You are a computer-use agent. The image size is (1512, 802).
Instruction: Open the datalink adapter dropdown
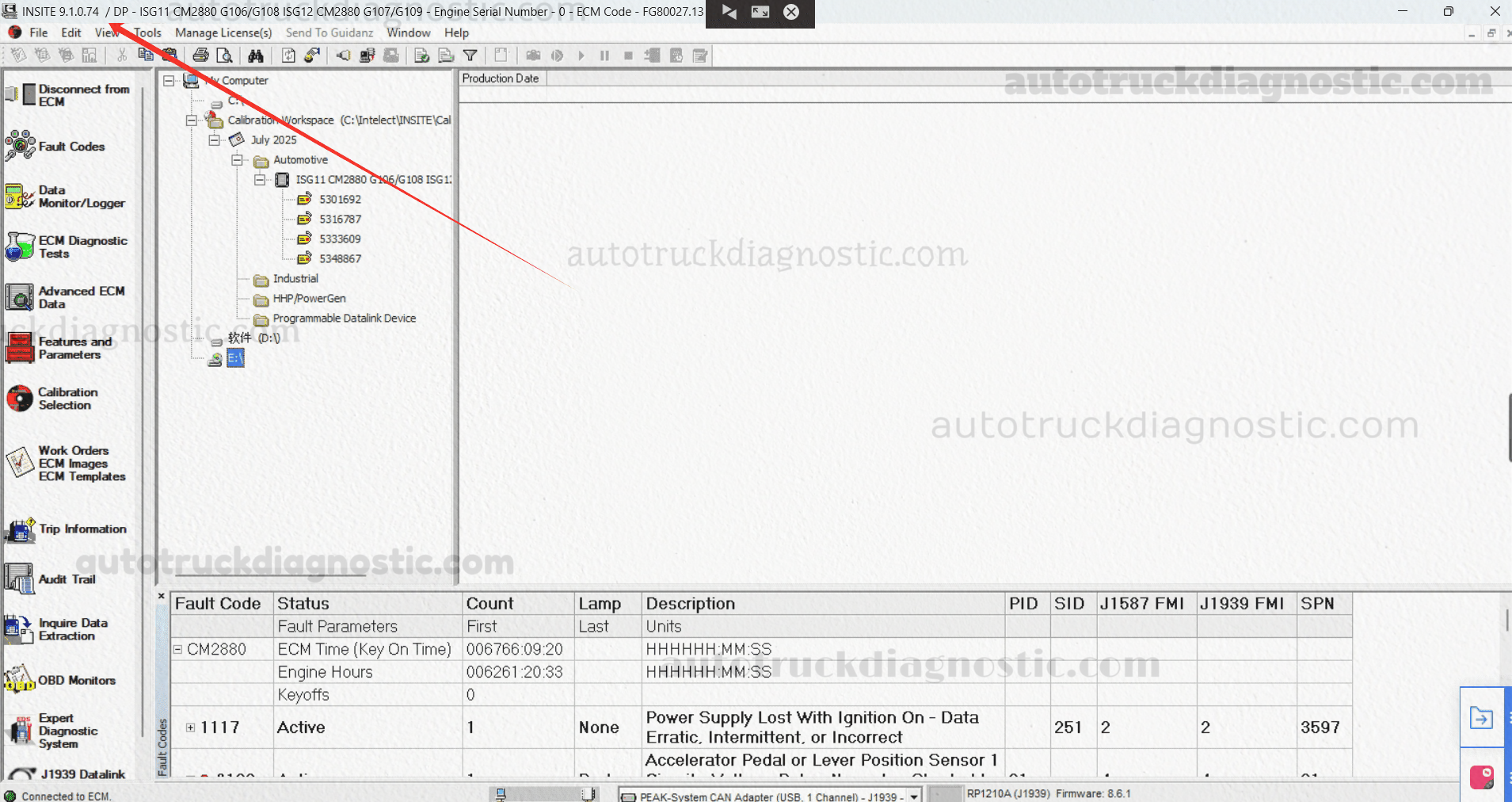tap(914, 796)
